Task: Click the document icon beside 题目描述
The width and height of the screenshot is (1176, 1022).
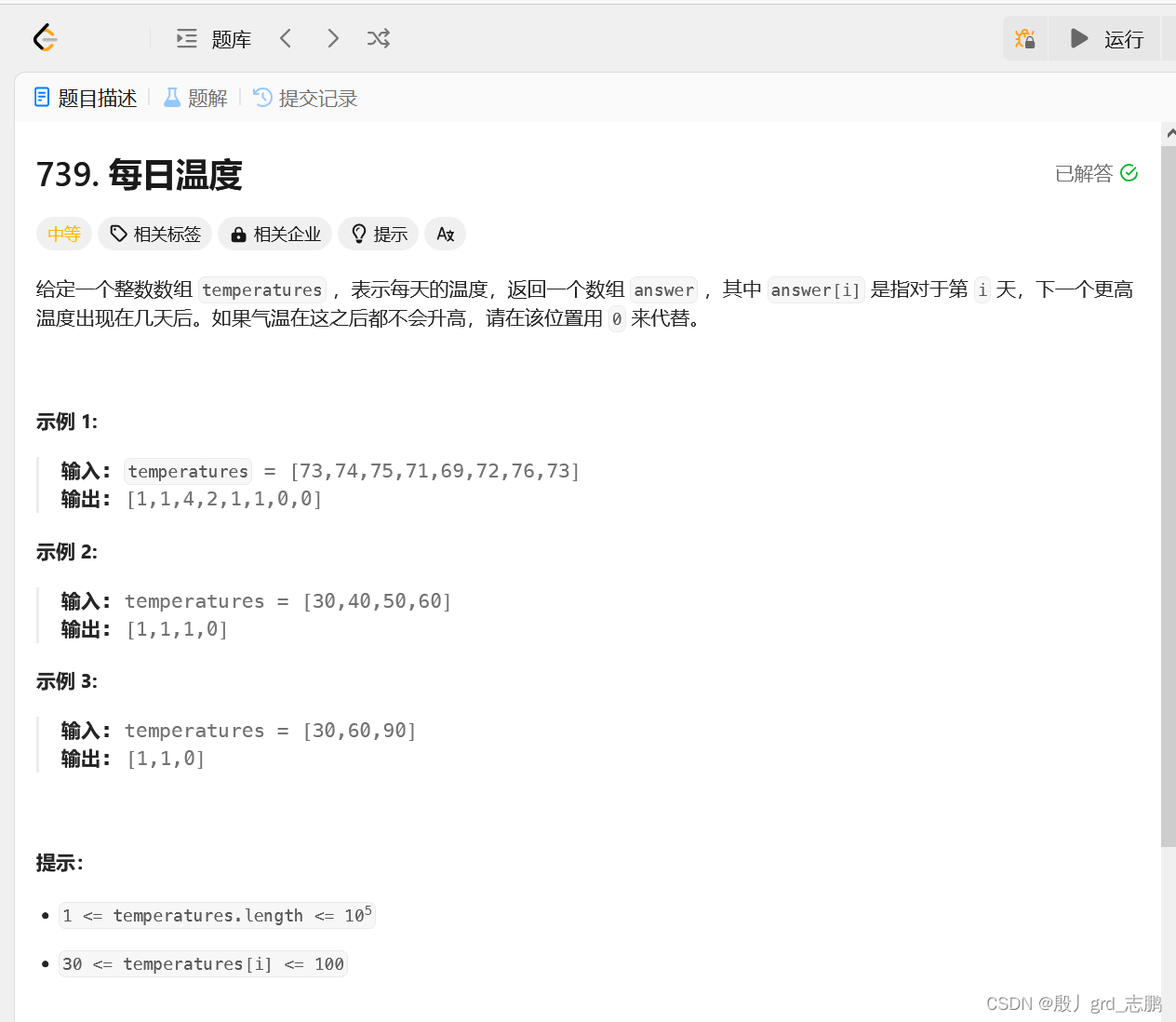Action: 41,97
